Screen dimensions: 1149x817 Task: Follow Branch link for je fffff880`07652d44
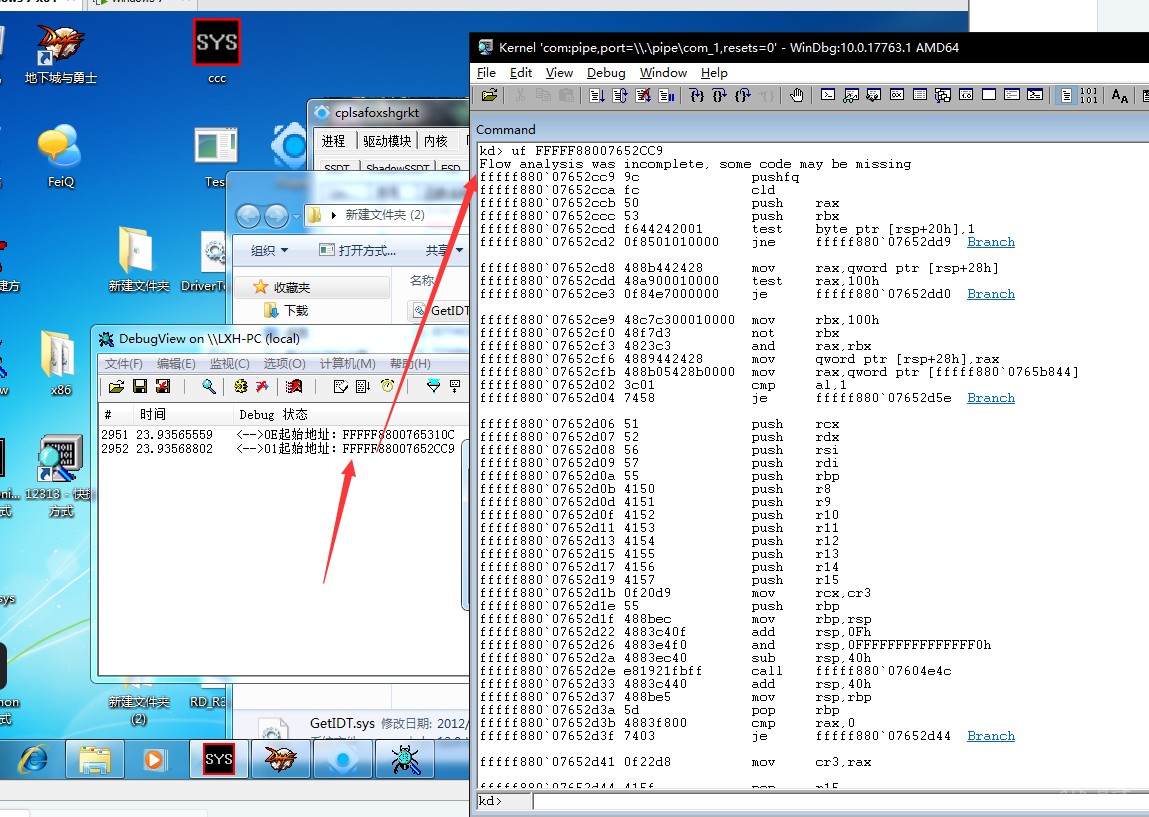[x=991, y=736]
